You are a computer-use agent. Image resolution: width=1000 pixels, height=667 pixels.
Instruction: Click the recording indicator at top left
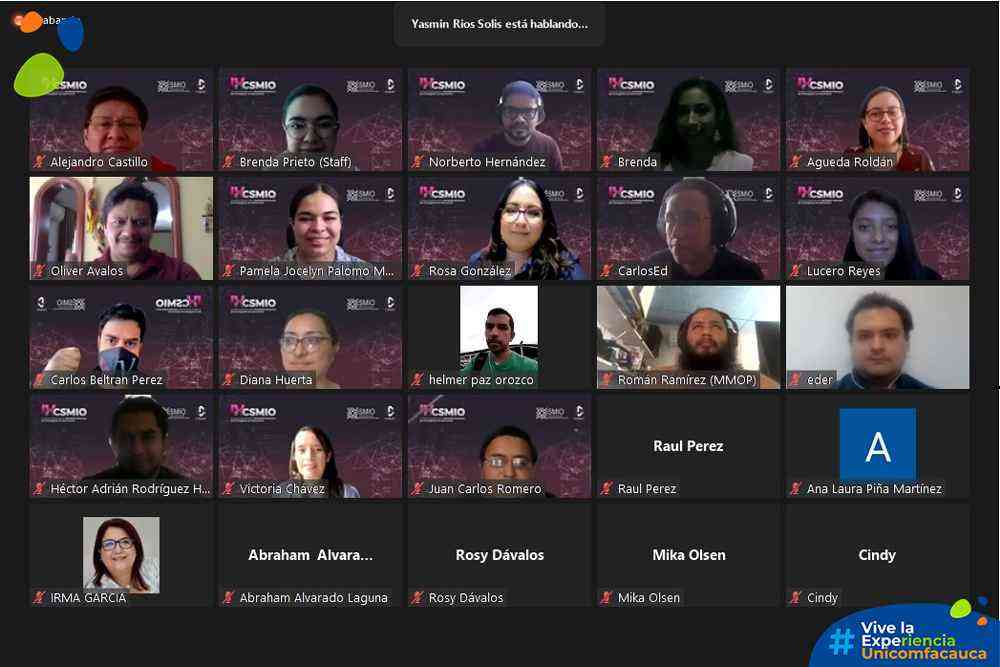[x=45, y=20]
